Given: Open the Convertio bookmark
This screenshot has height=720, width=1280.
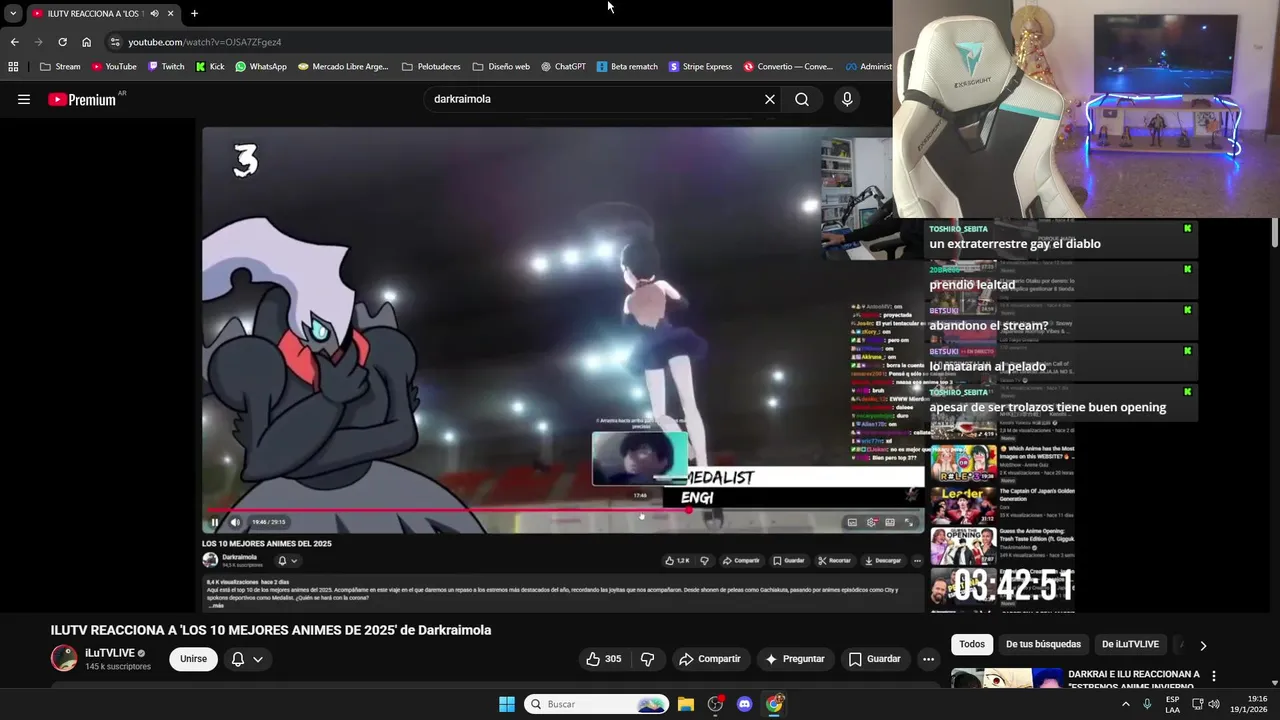Looking at the screenshot, I should (788, 67).
